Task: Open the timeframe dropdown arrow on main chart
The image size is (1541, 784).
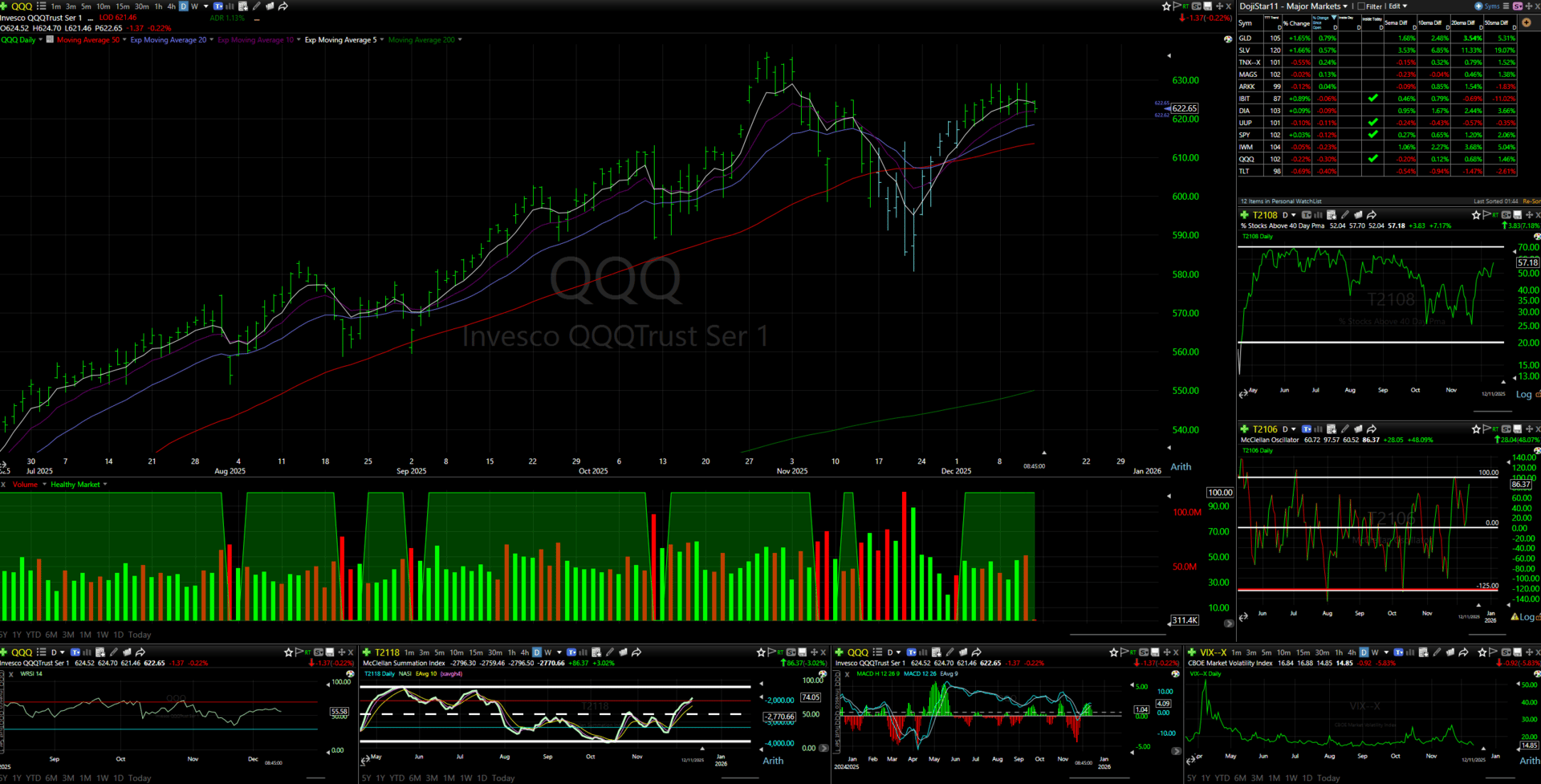Action: coord(206,6)
